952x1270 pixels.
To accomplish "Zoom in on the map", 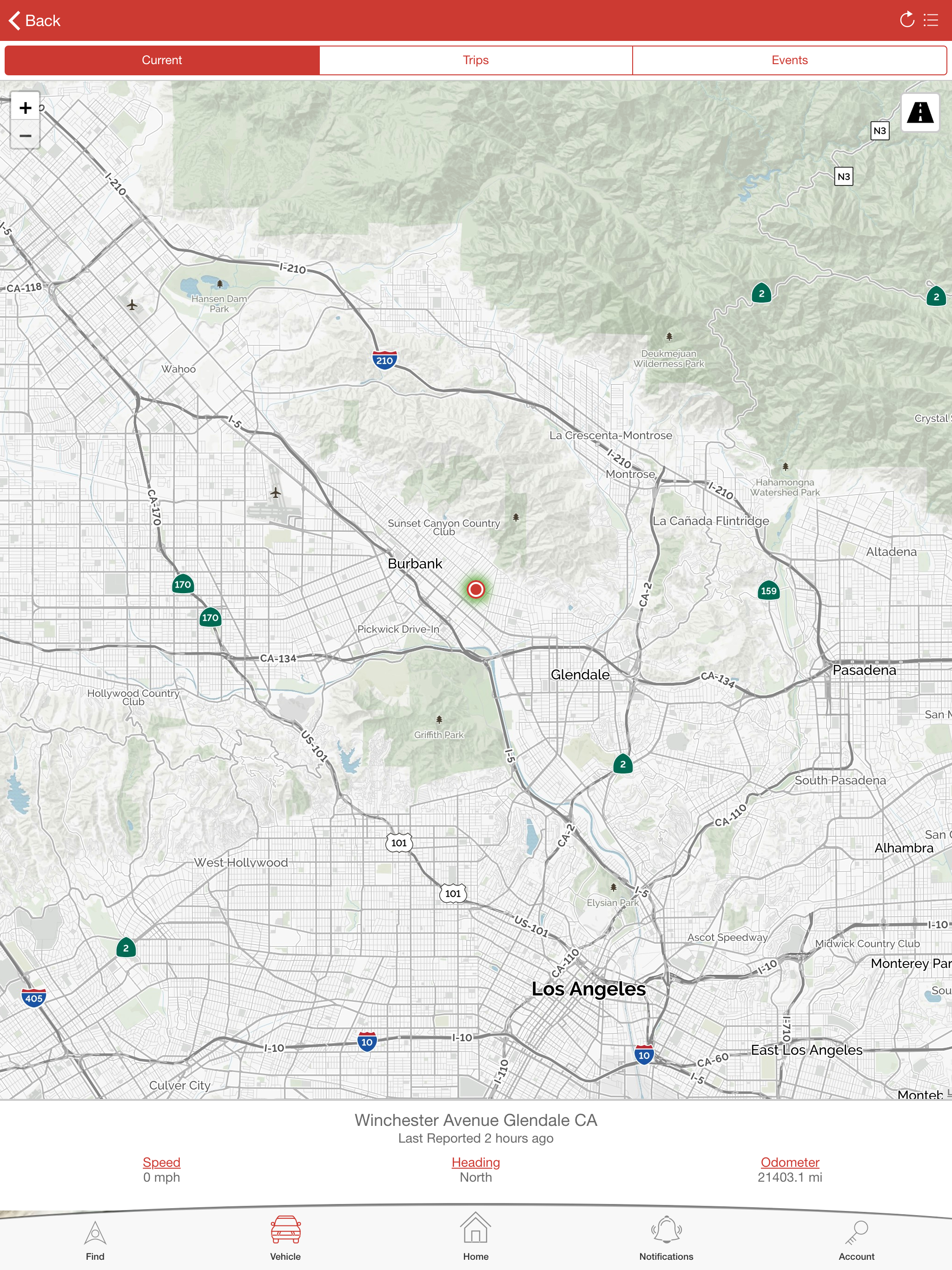I will click(25, 107).
